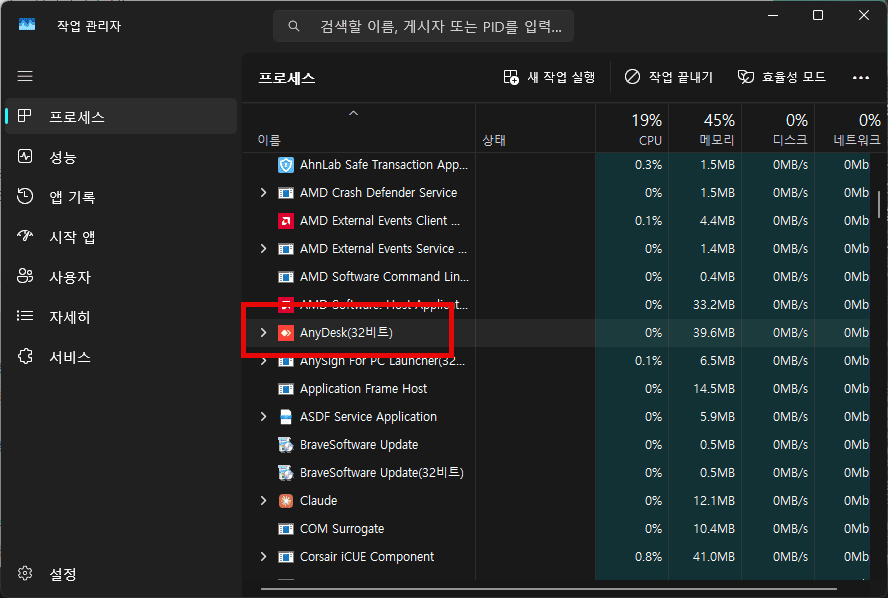Sort by 메모리 column header
Screen dimensions: 888x598
click(705, 129)
